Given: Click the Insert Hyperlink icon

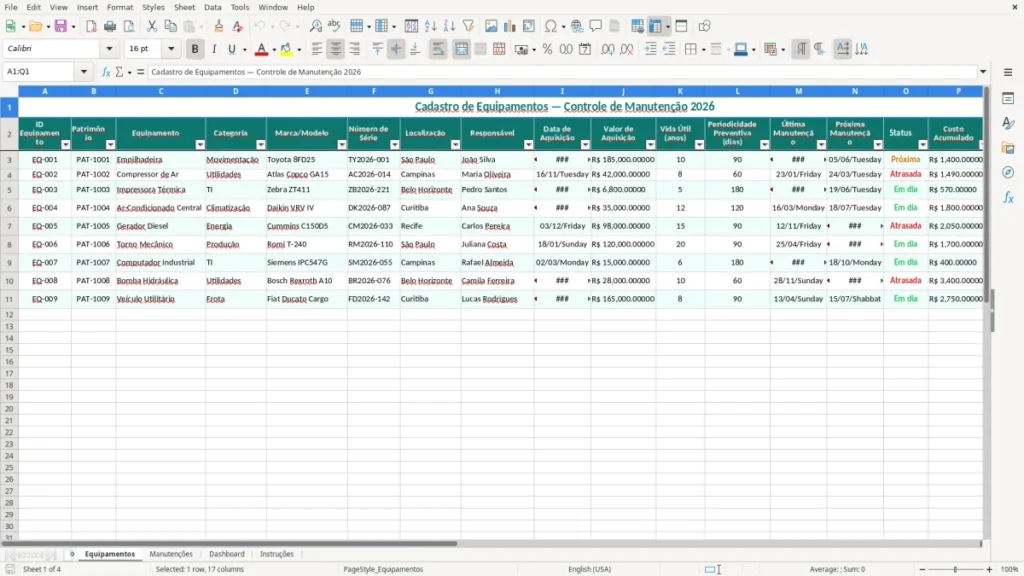Looking at the screenshot, I should (x=577, y=26).
